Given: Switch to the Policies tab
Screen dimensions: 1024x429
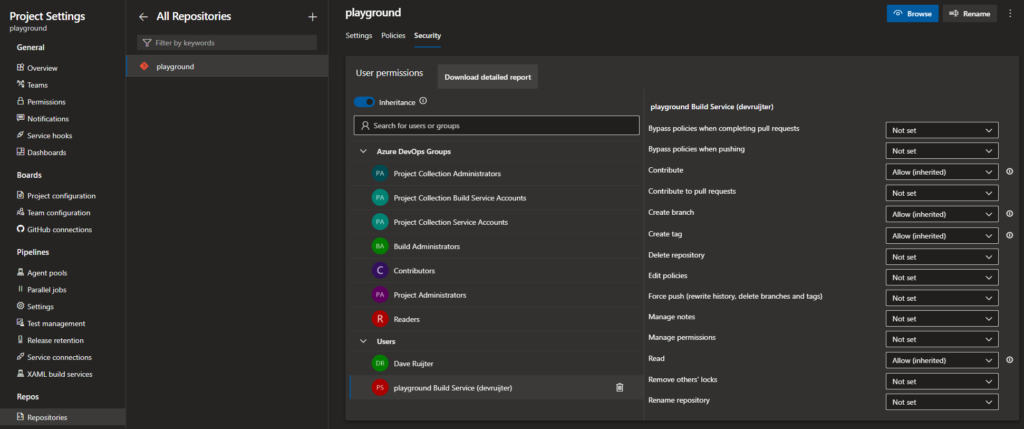Looking at the screenshot, I should click(x=393, y=35).
